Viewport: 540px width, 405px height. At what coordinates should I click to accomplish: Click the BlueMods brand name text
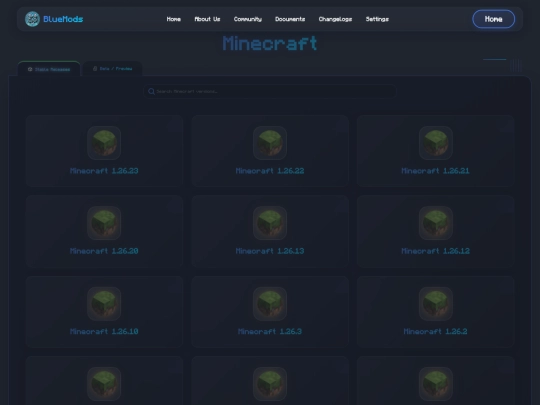pyautogui.click(x=63, y=19)
